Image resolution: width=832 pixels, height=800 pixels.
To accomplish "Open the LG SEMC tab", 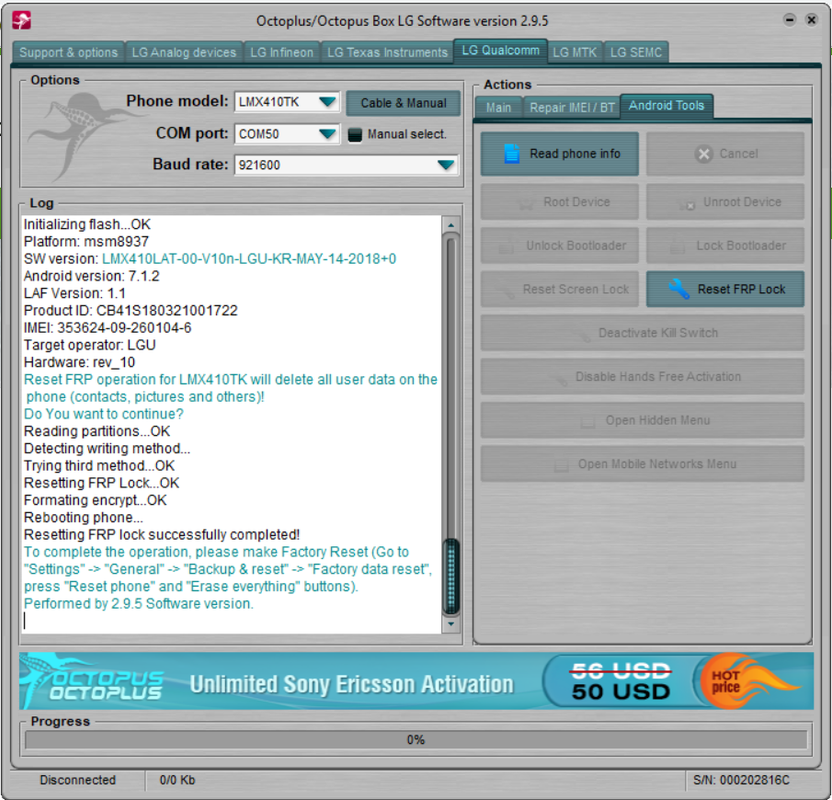I will [x=636, y=53].
